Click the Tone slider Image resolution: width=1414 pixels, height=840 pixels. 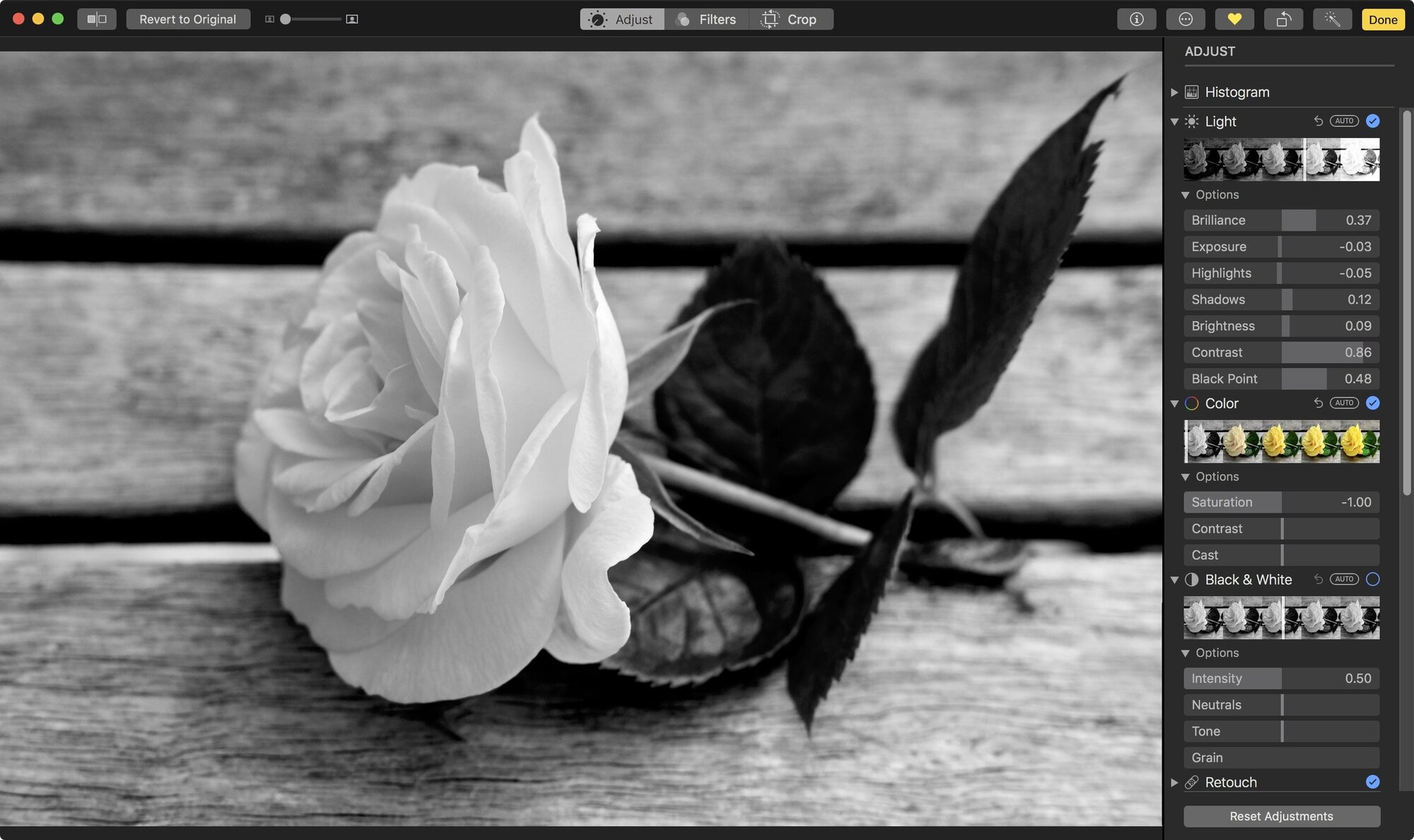1281,731
